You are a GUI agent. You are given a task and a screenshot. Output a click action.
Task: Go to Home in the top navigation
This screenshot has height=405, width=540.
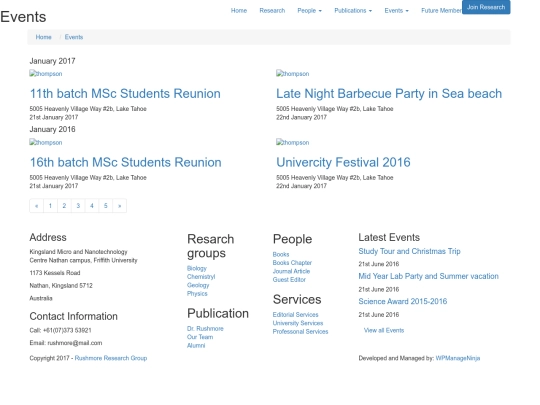(239, 11)
